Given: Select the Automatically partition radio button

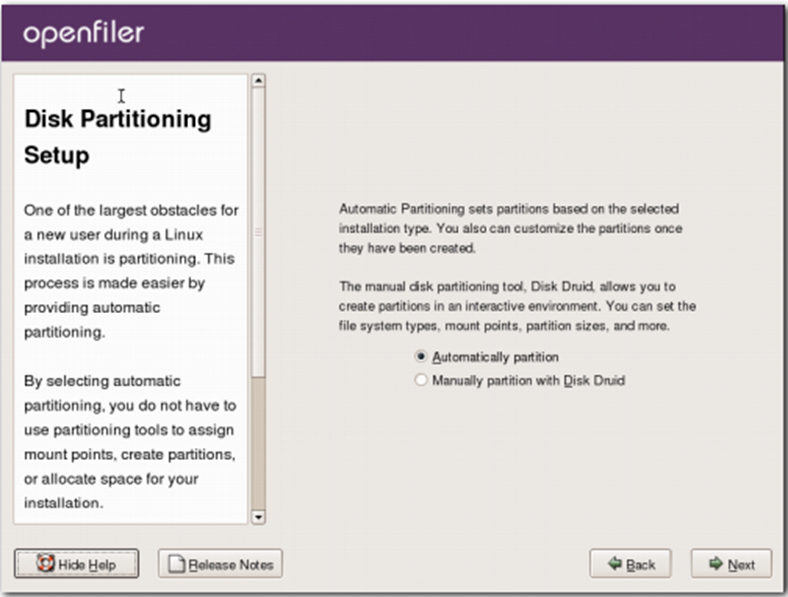Looking at the screenshot, I should (x=421, y=356).
